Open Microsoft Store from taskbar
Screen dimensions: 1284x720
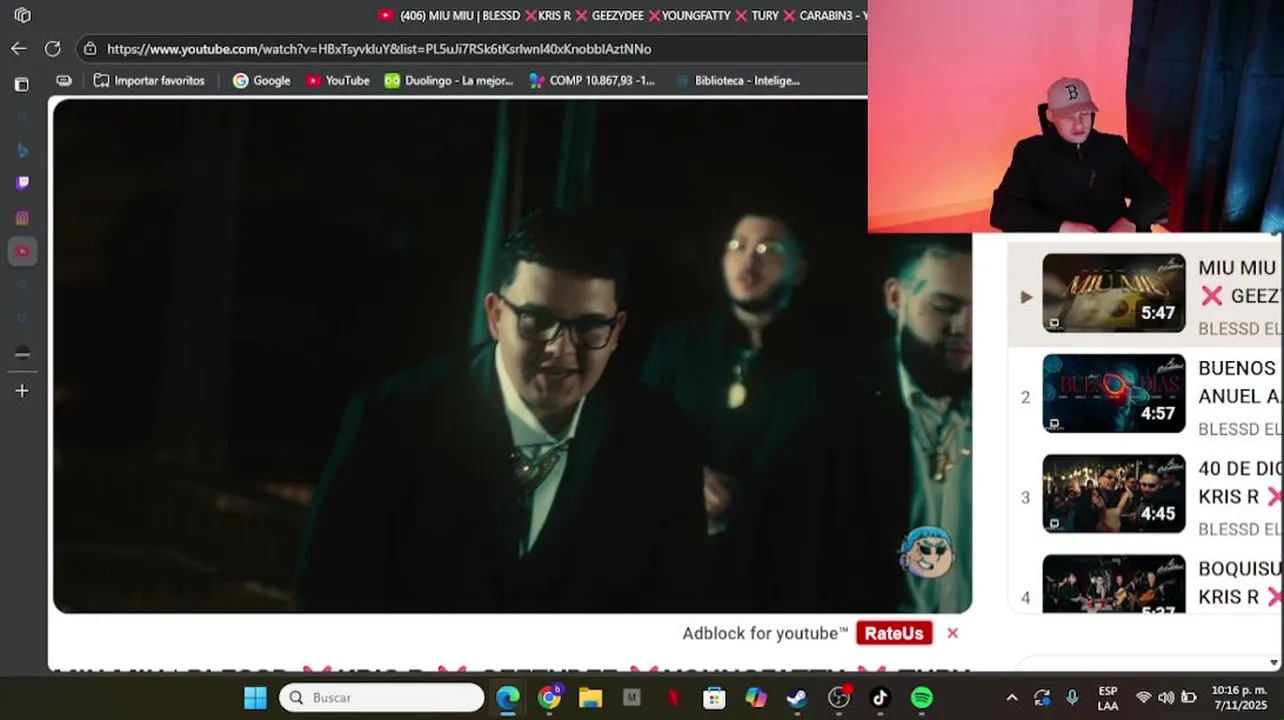click(714, 697)
